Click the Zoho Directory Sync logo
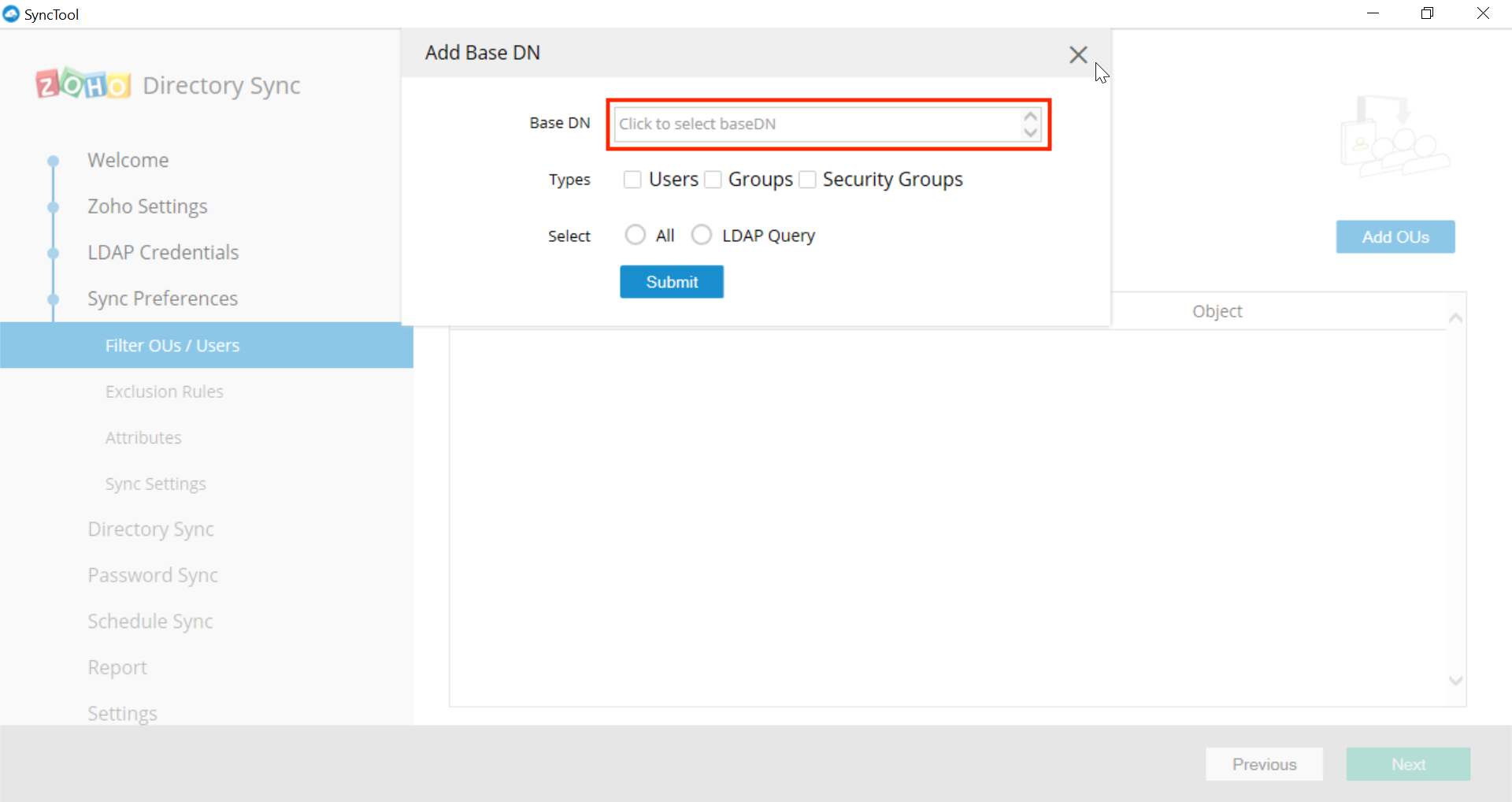The image size is (1512, 802). [166, 84]
